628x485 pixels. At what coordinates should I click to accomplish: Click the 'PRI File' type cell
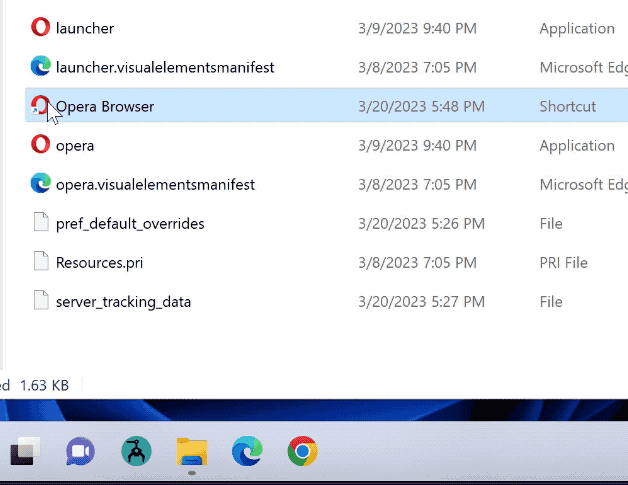[x=564, y=263]
